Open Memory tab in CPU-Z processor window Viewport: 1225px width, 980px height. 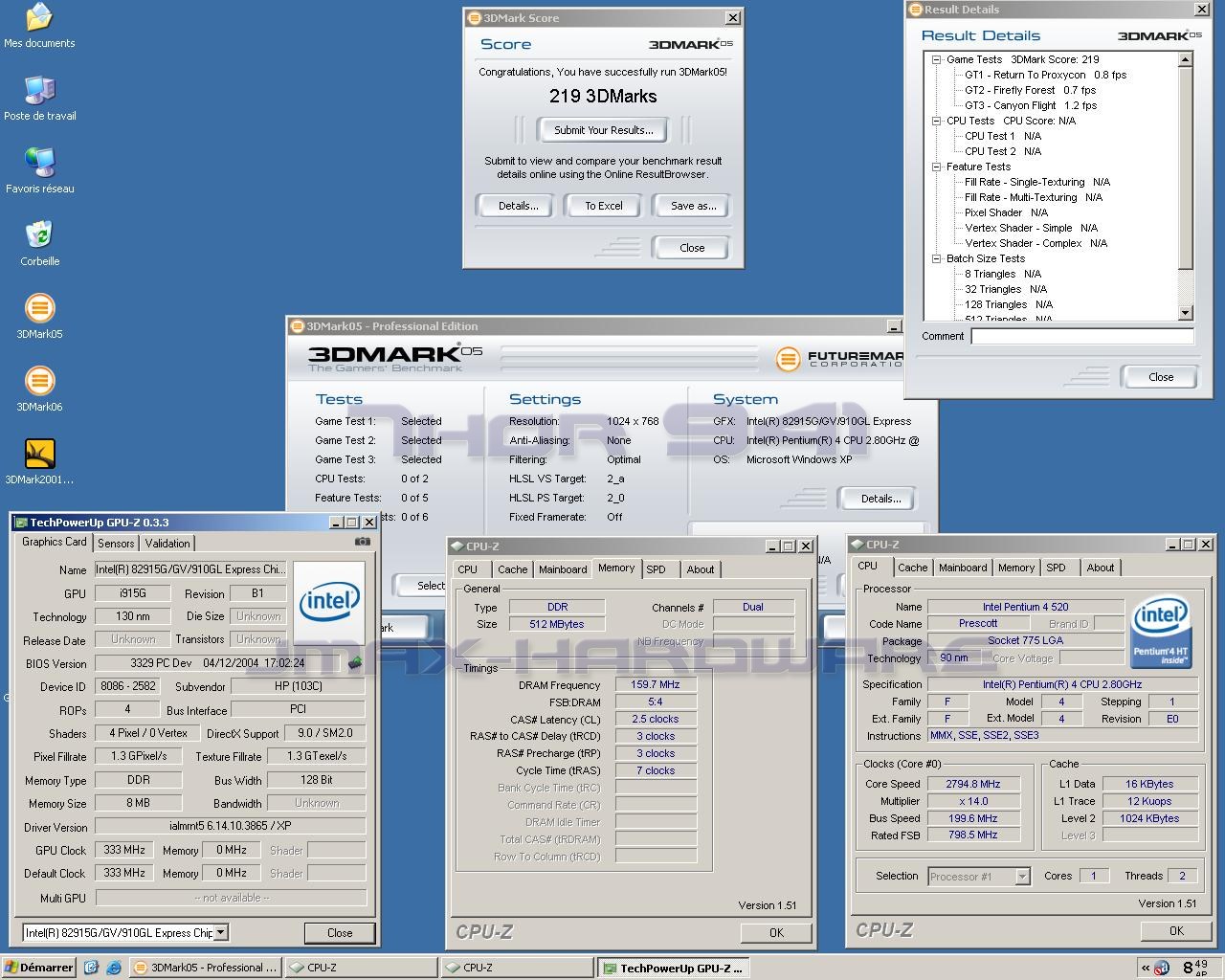(1016, 568)
